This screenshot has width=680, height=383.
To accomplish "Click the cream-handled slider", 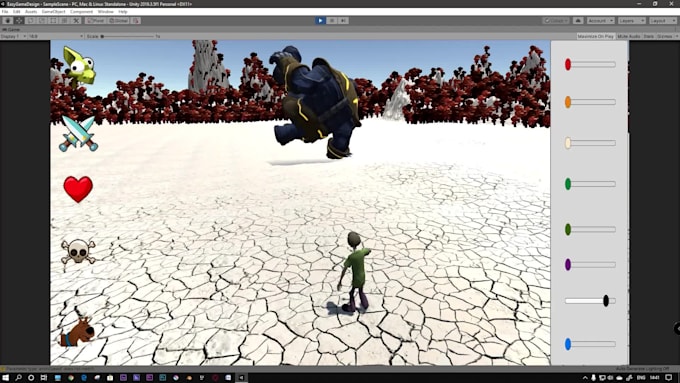I will 590,143.
